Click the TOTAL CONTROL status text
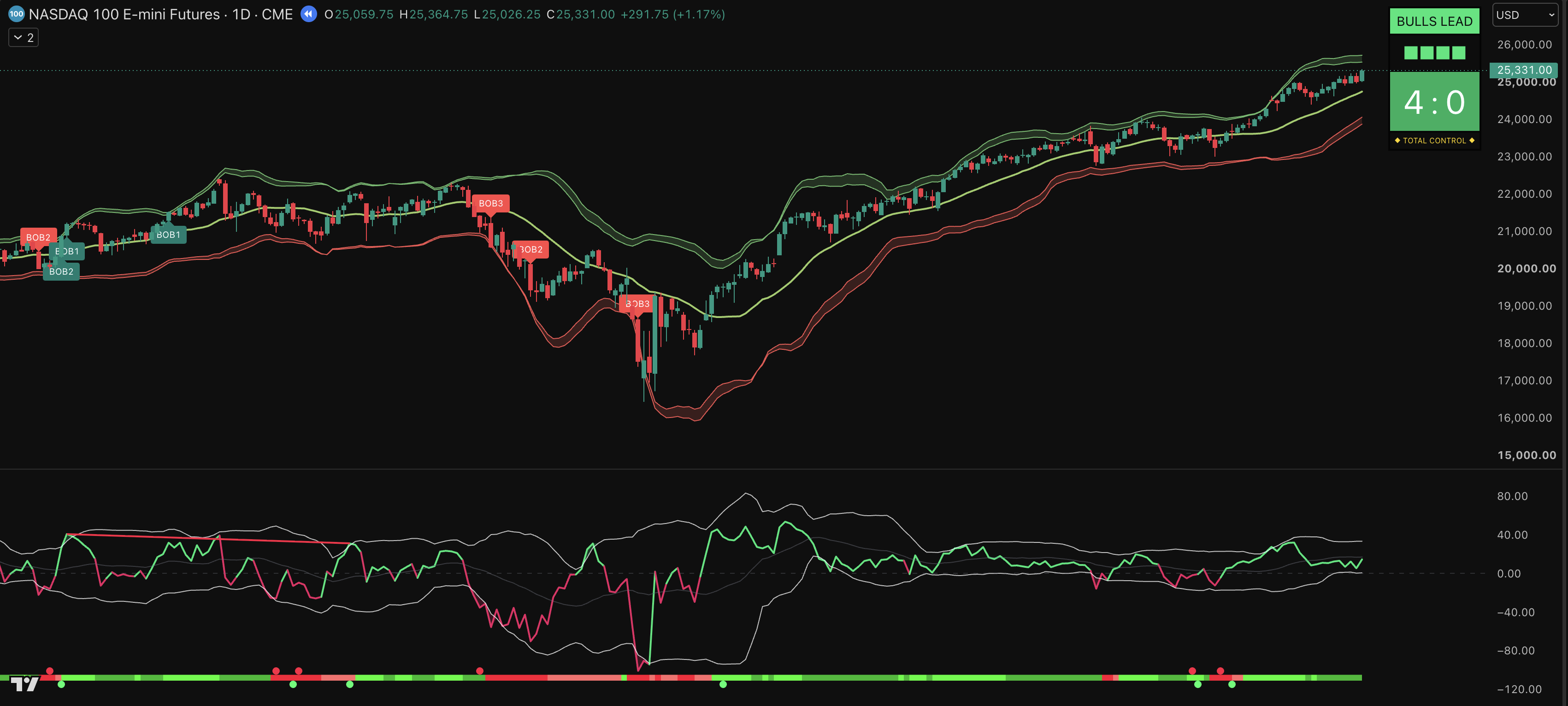1568x706 pixels. tap(1434, 141)
